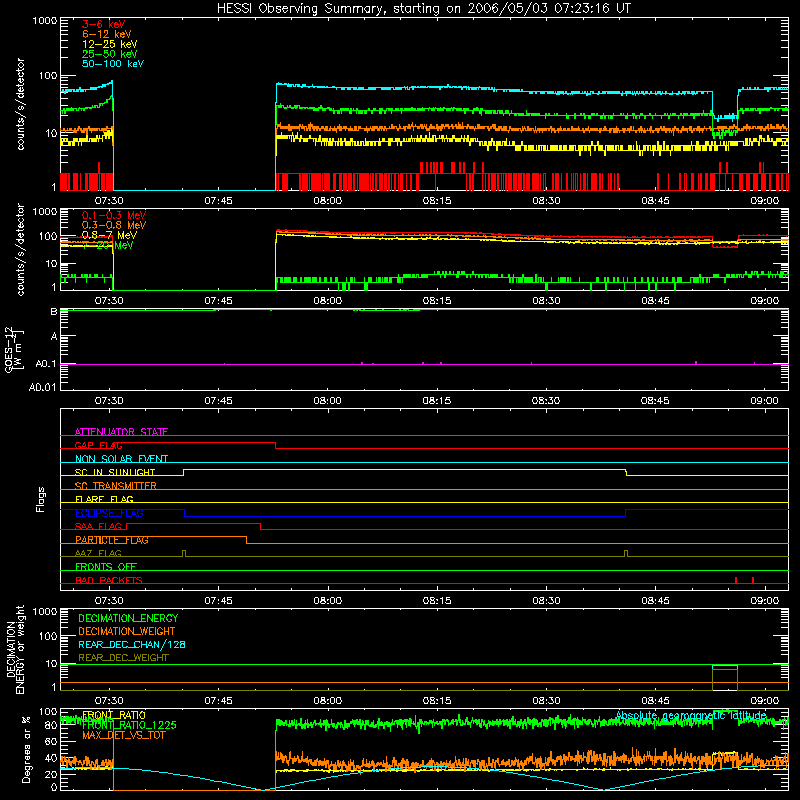
Task: Click the SC_TRANSMITTER flag label
Action: point(116,486)
